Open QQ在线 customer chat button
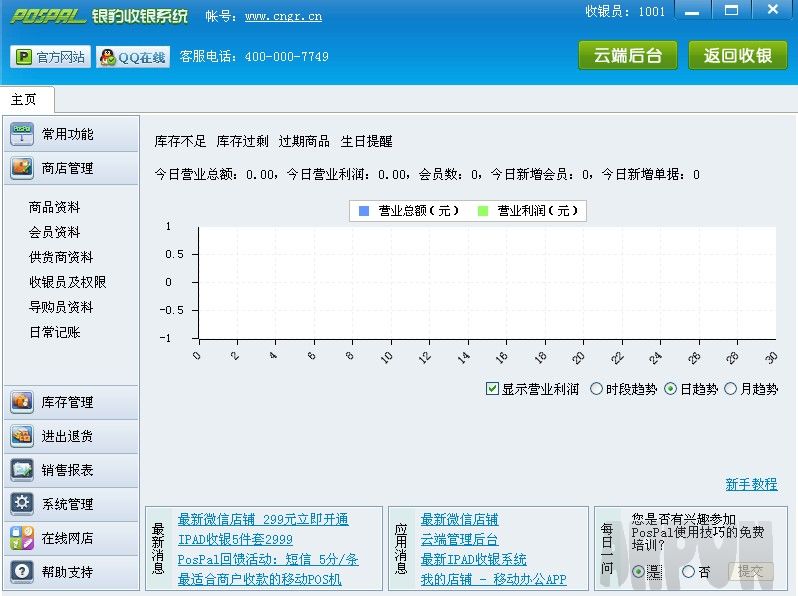Image resolution: width=798 pixels, height=596 pixels. (133, 57)
